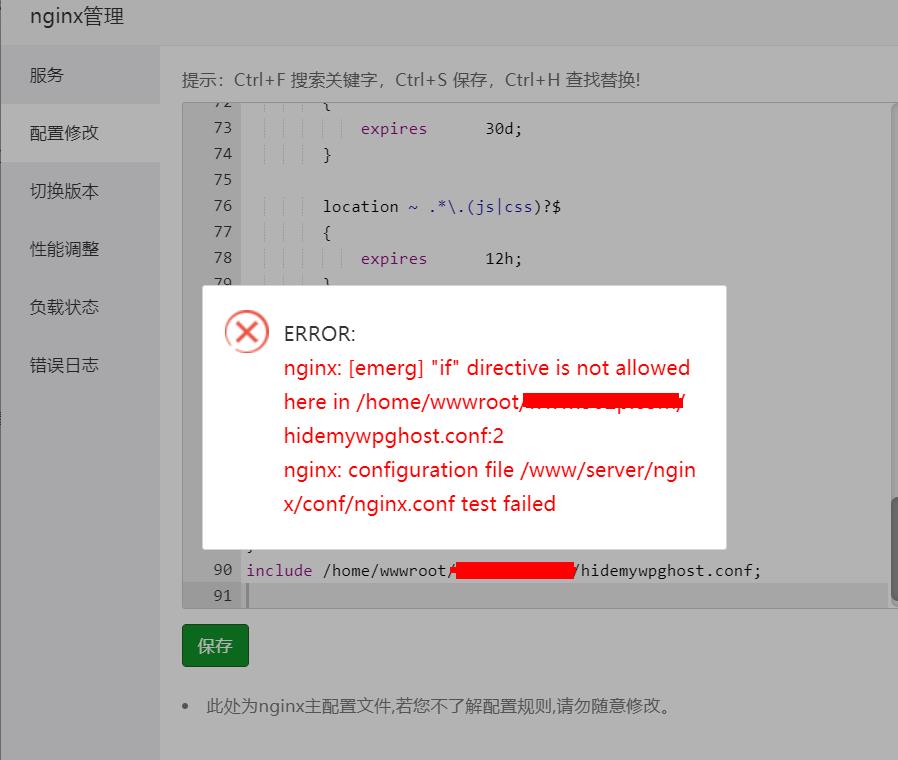View the 负载状态 tab

[x=80, y=307]
